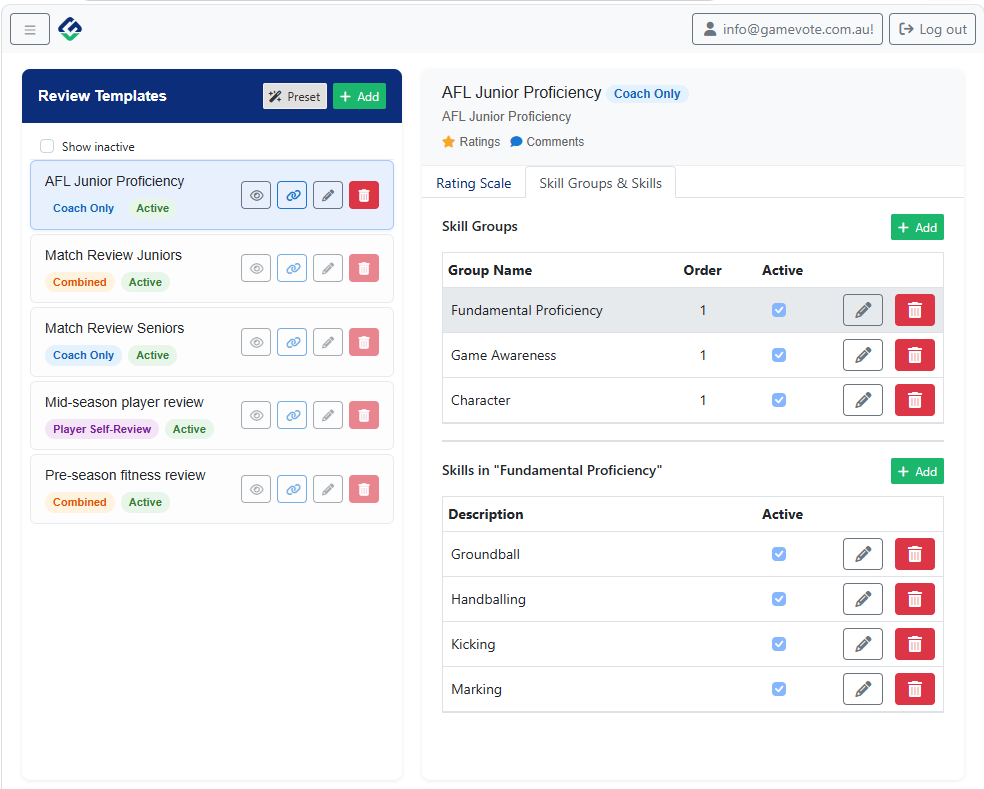Screen dimensions: 984x789
Task: Switch to the Rating Scale tab
Action: 474,183
